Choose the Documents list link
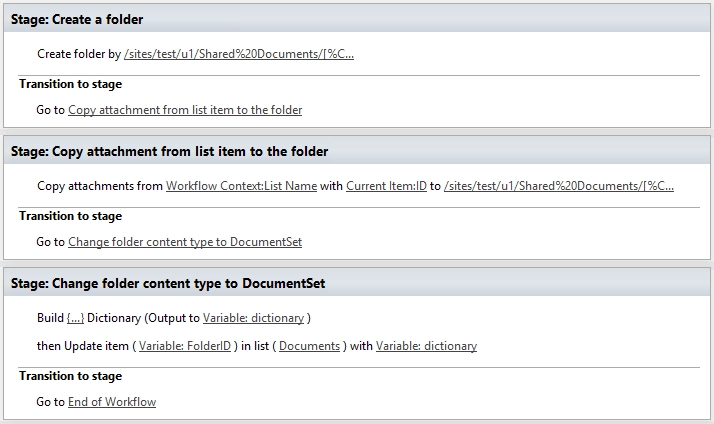Viewport: 714px width, 424px height. coord(309,346)
